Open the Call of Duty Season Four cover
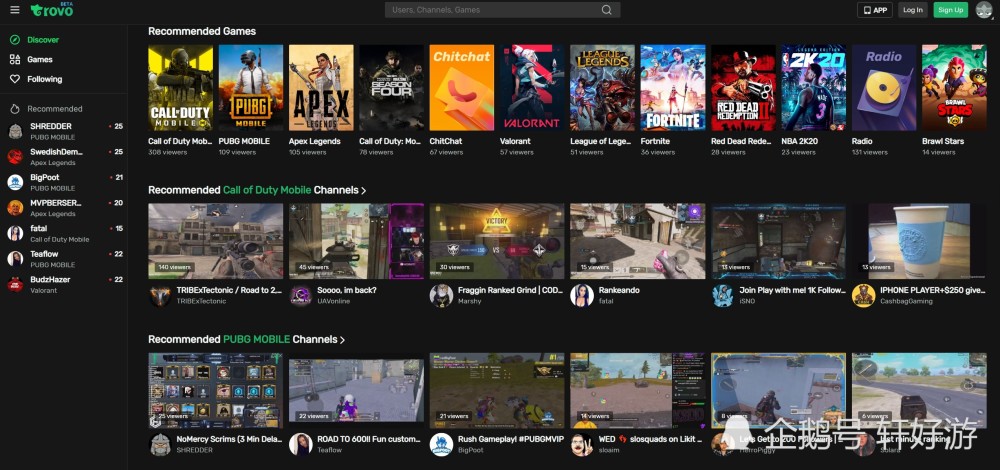Viewport: 1000px width, 470px height. [392, 88]
